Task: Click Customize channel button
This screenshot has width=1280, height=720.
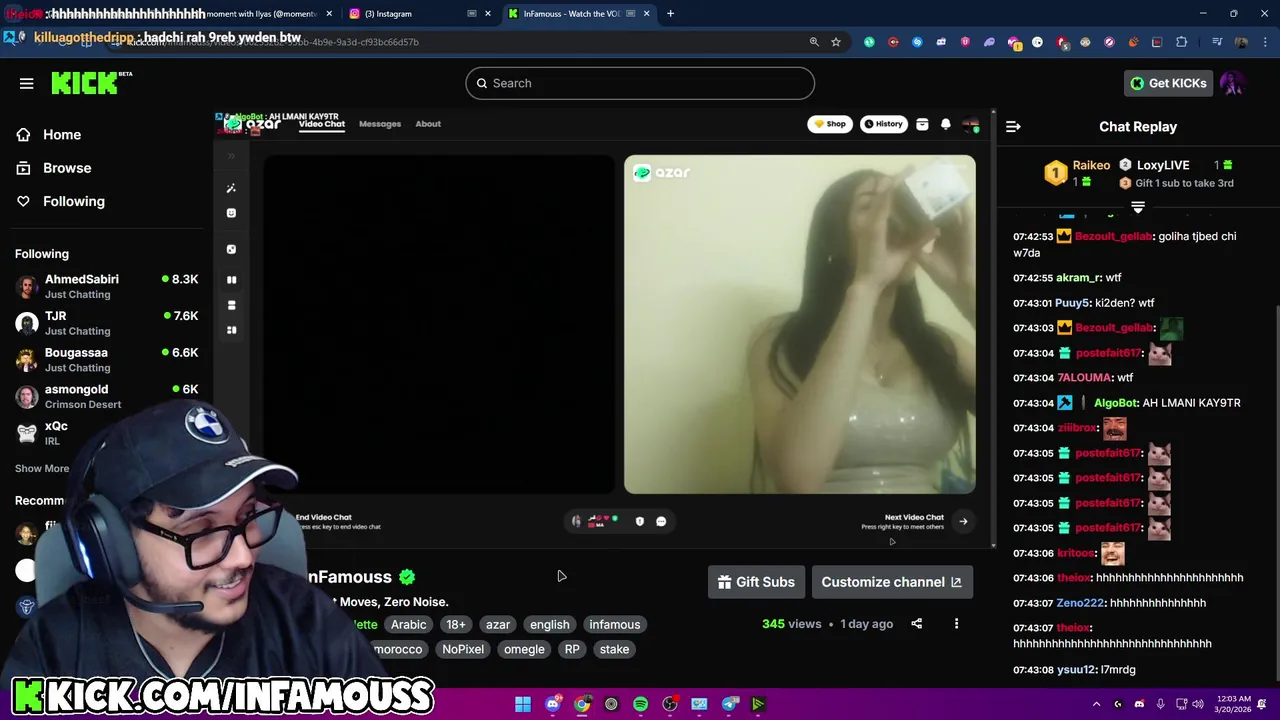Action: coord(891,582)
